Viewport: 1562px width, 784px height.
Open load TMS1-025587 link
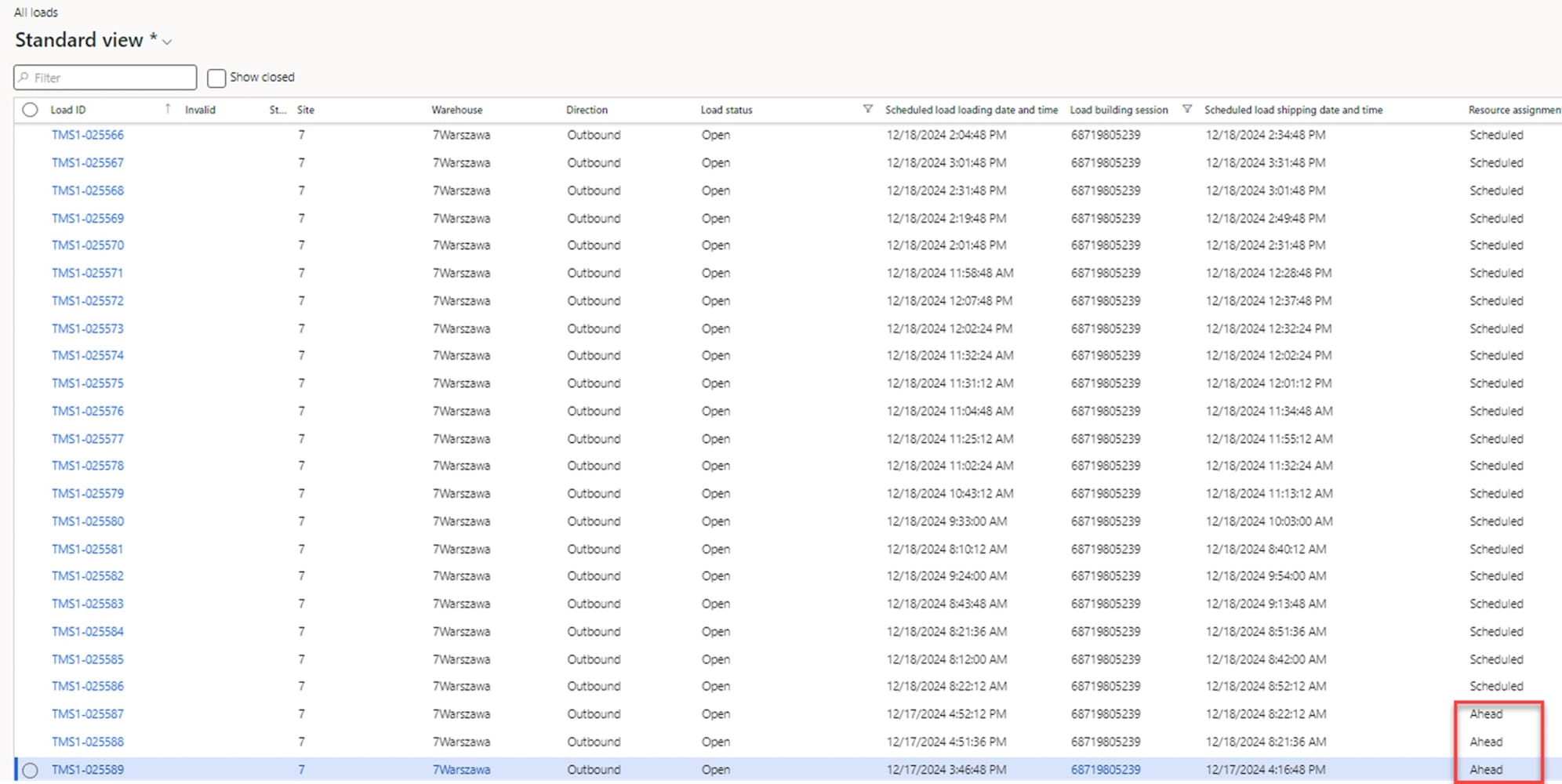[88, 714]
